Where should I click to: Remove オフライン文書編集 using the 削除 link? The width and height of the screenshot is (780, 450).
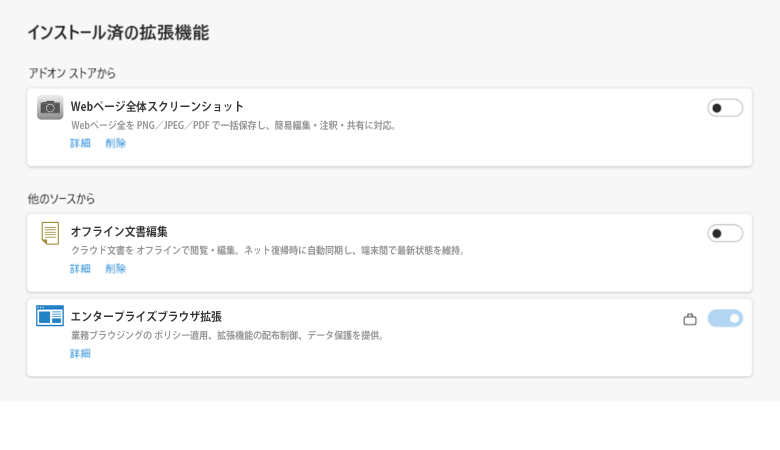click(x=116, y=268)
